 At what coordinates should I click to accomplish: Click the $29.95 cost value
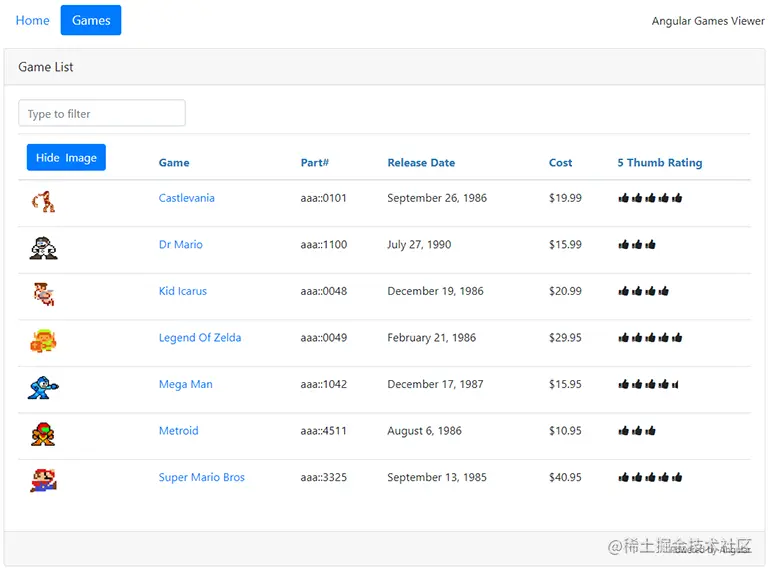pyautogui.click(x=565, y=338)
